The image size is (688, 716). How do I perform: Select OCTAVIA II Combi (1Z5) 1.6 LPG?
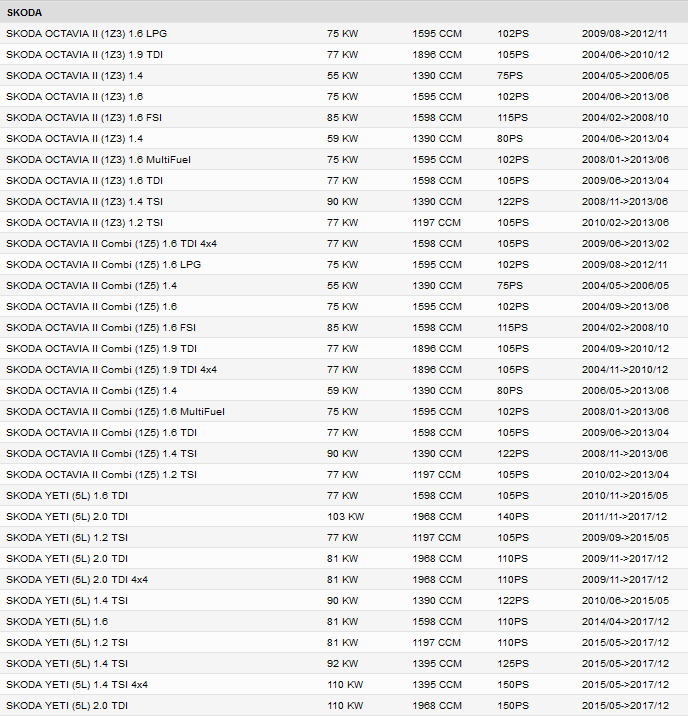pos(344,265)
